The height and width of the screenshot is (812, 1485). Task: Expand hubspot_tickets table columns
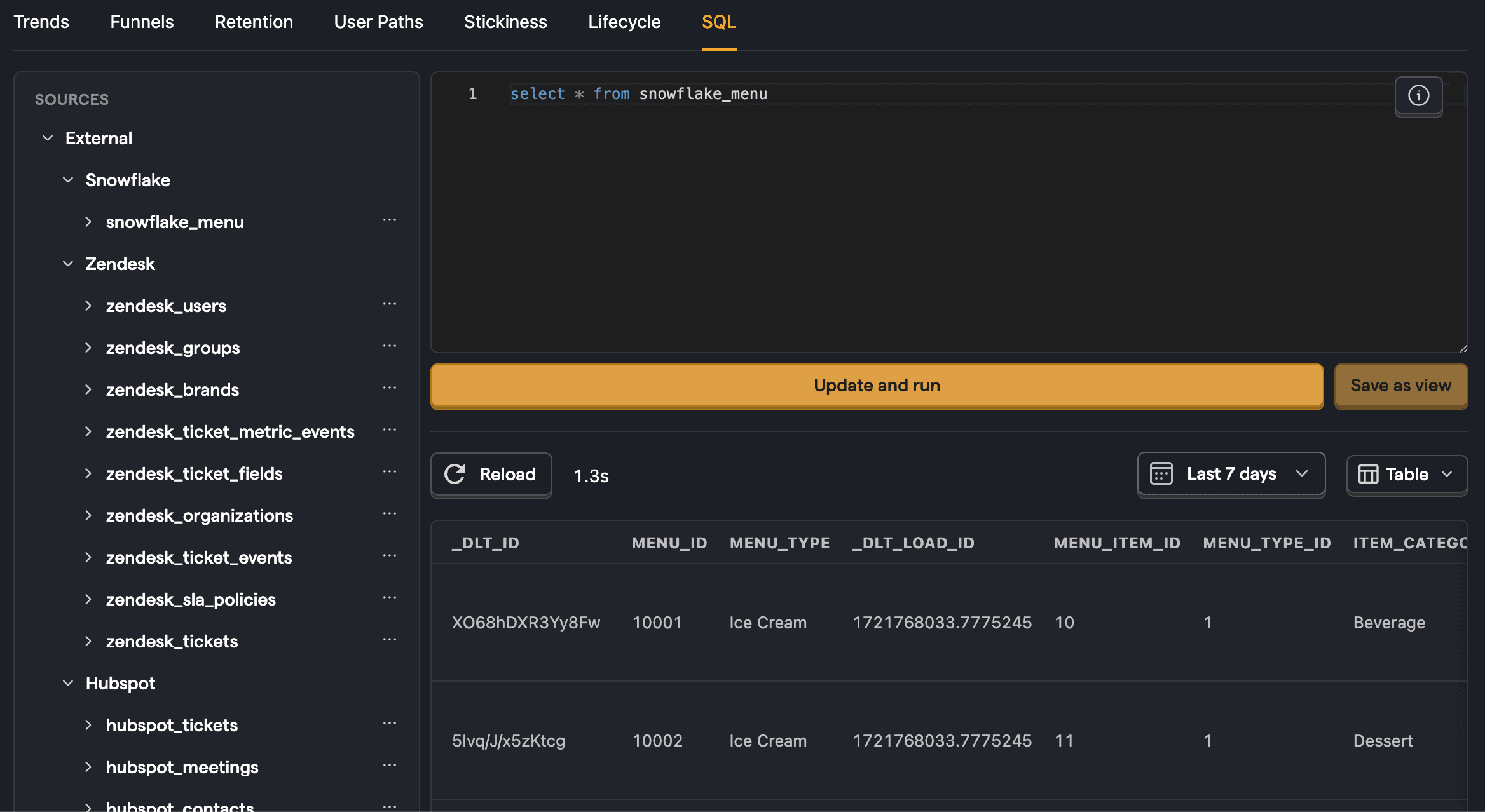pos(88,725)
